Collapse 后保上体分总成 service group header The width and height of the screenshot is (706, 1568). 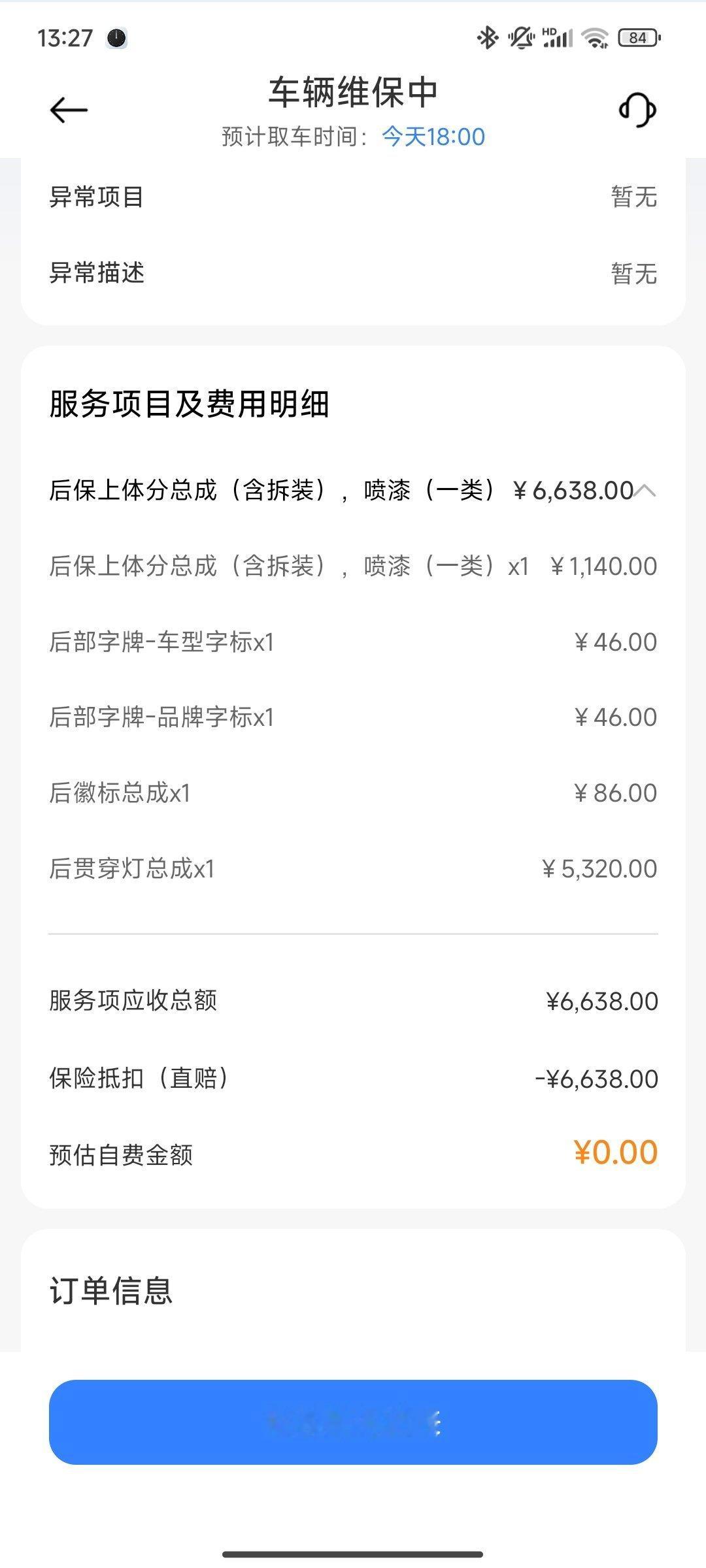tap(353, 491)
